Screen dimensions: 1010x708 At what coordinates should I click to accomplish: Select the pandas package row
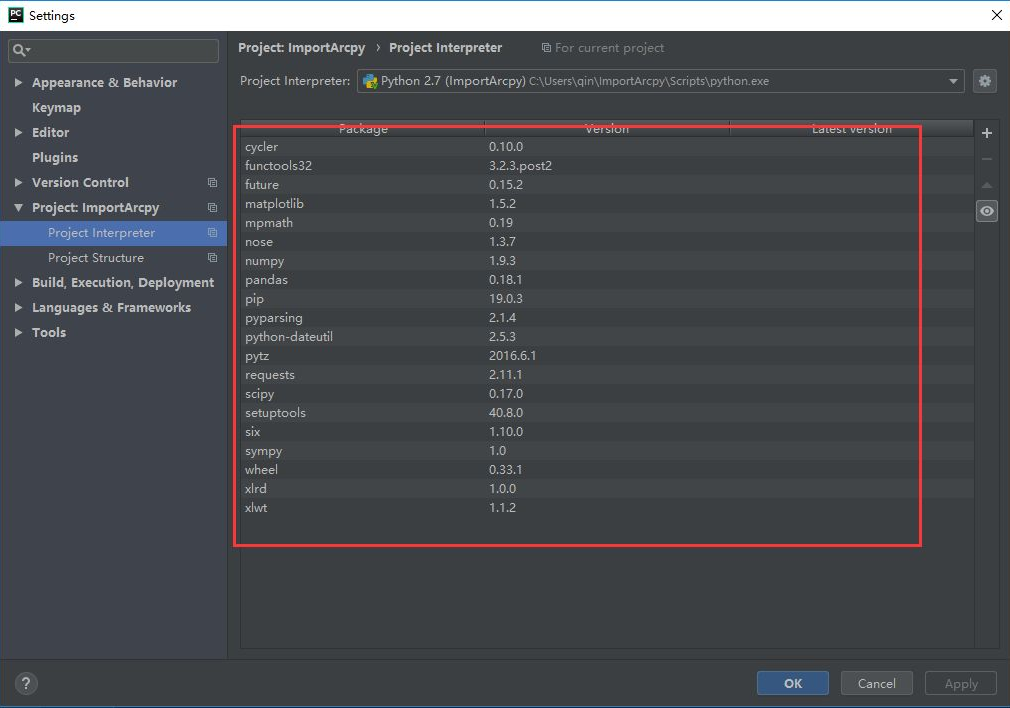coord(607,280)
